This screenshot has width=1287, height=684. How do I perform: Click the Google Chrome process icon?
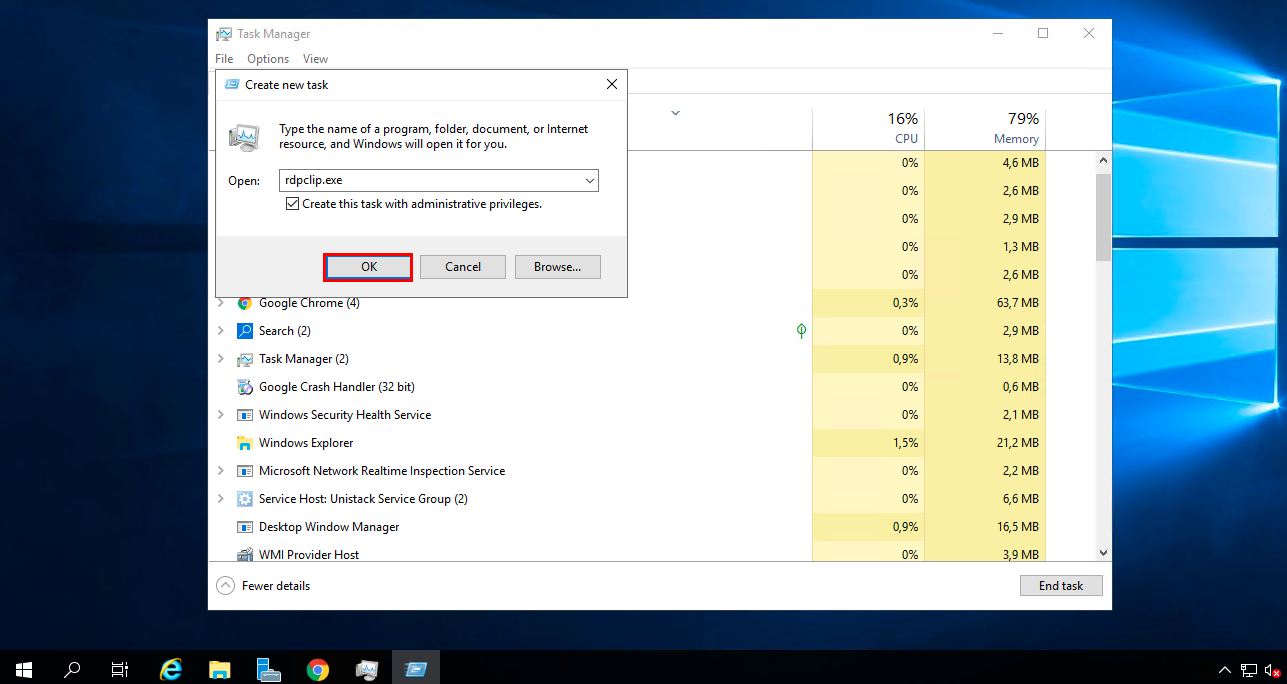click(x=245, y=303)
